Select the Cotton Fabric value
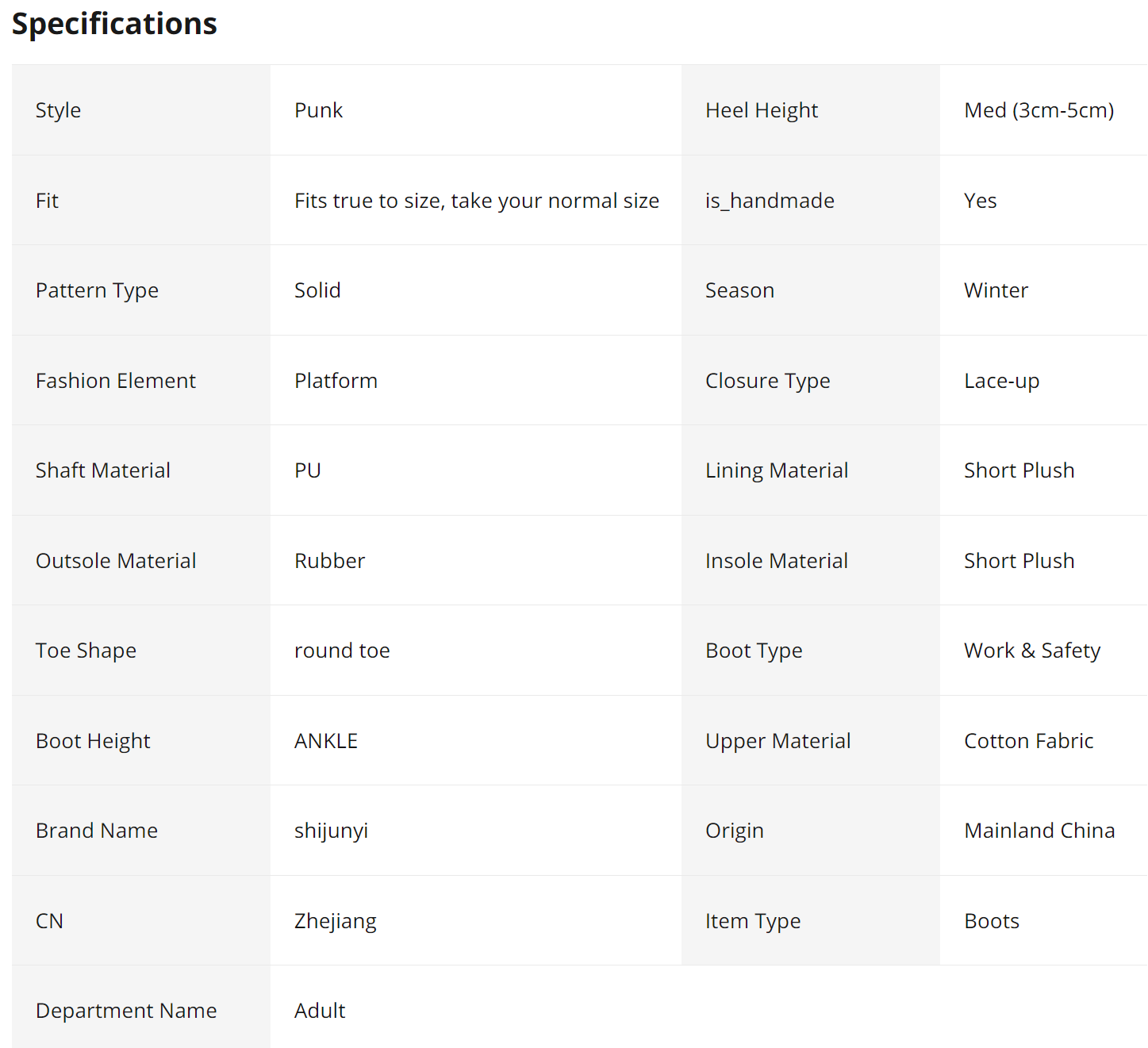 point(1028,741)
